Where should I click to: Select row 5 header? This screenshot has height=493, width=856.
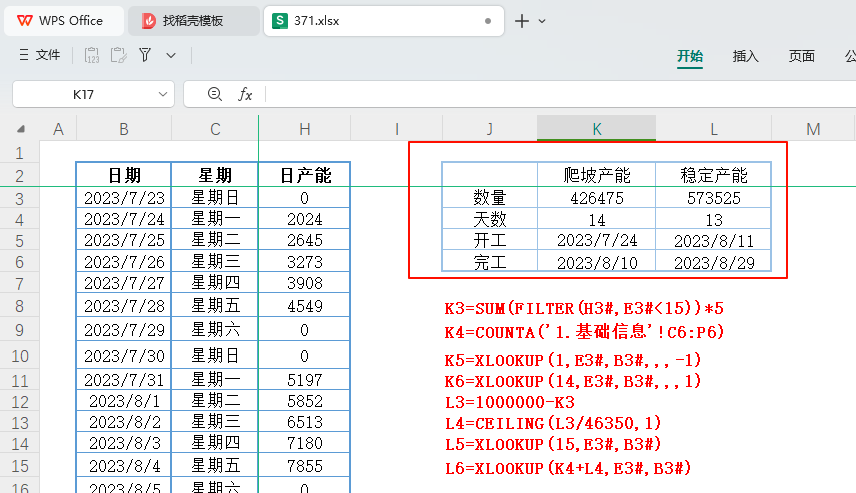pos(20,240)
